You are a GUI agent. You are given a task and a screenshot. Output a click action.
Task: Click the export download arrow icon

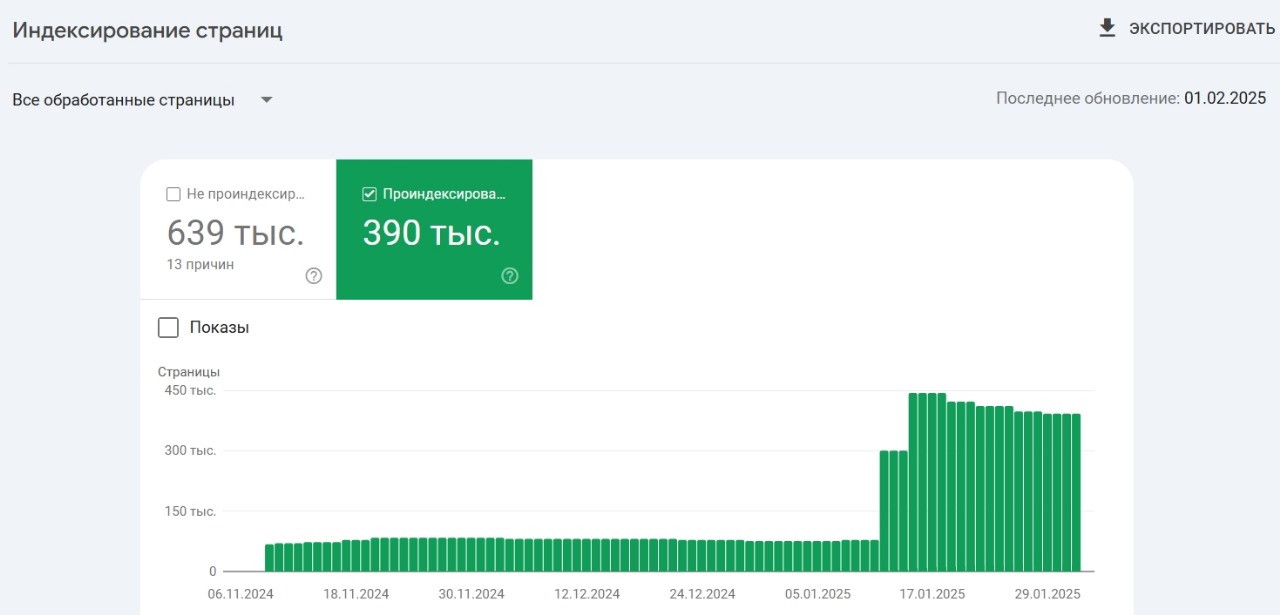pyautogui.click(x=1107, y=28)
